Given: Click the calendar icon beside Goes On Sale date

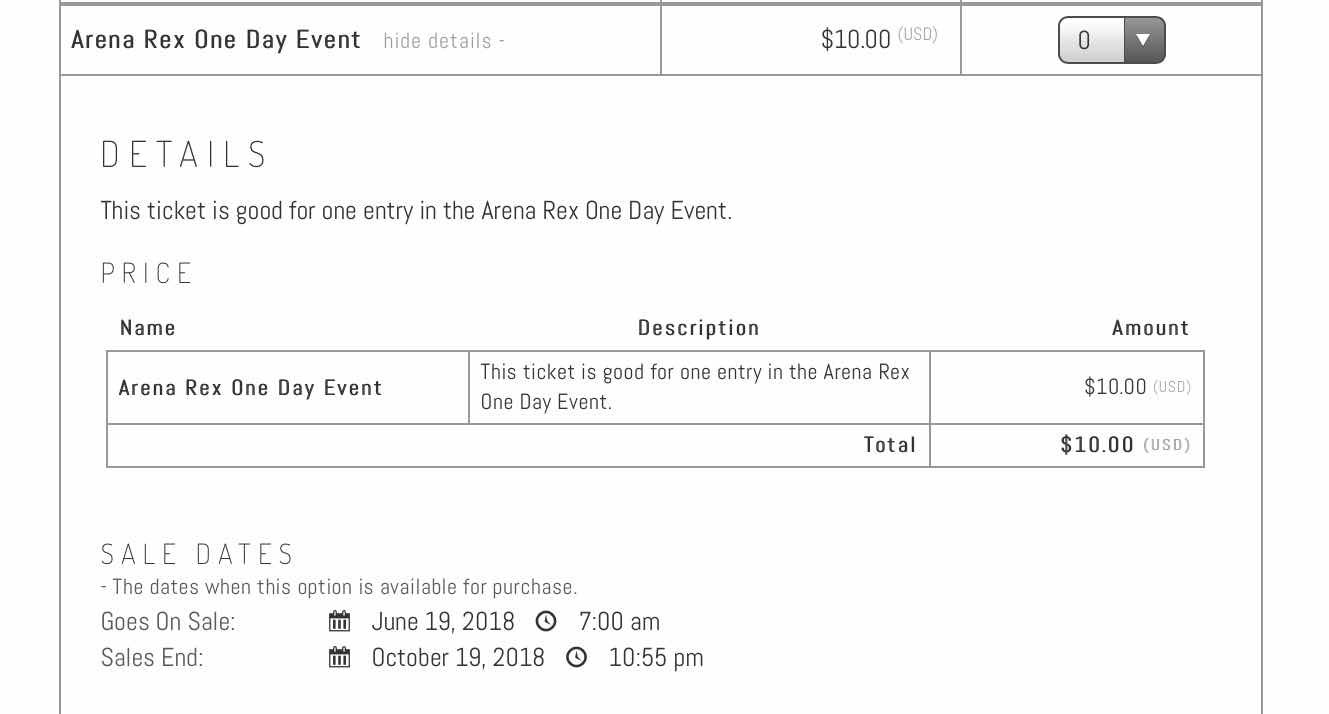Looking at the screenshot, I should pyautogui.click(x=340, y=622).
